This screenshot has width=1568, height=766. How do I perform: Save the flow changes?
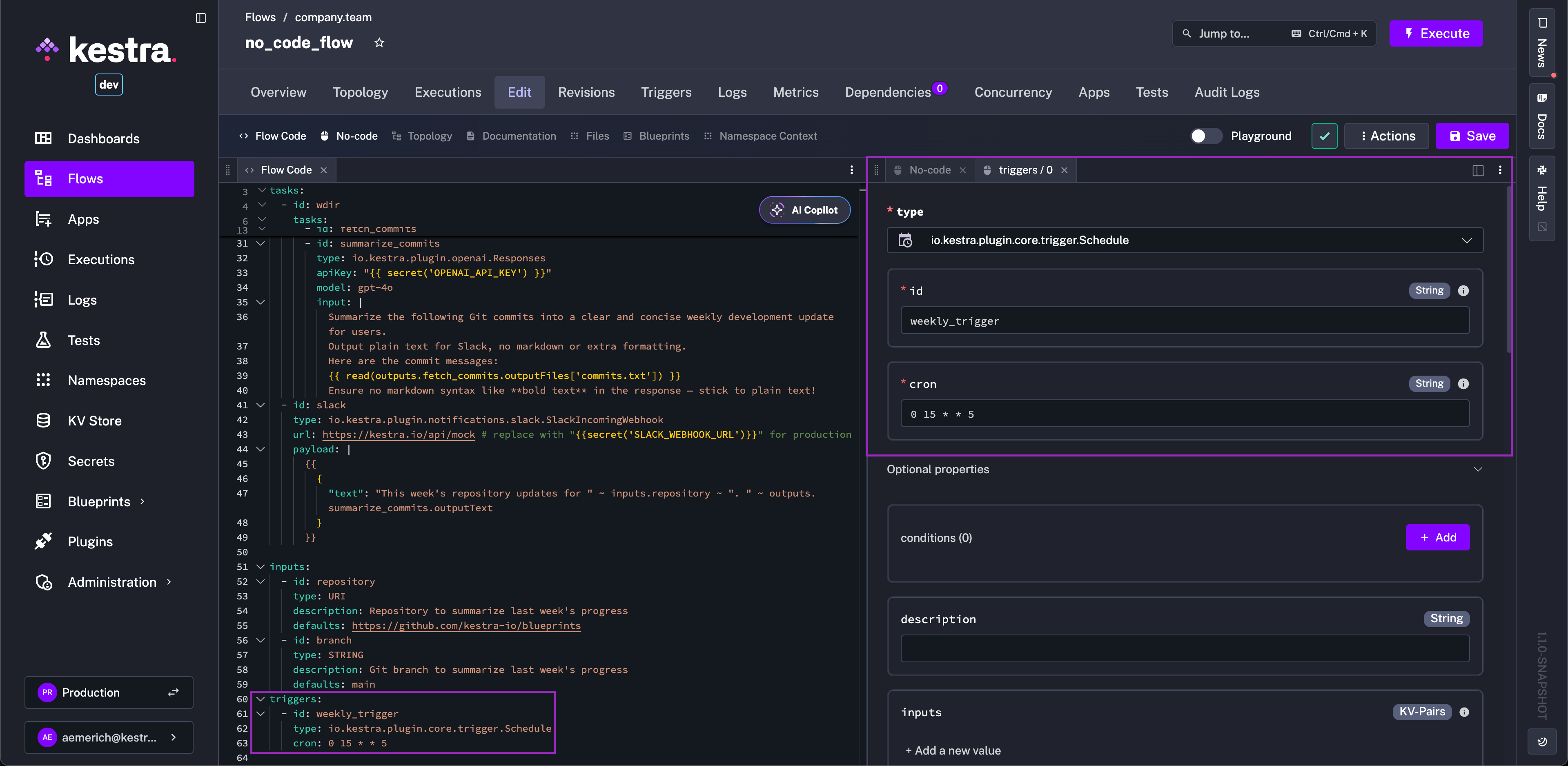point(1472,136)
